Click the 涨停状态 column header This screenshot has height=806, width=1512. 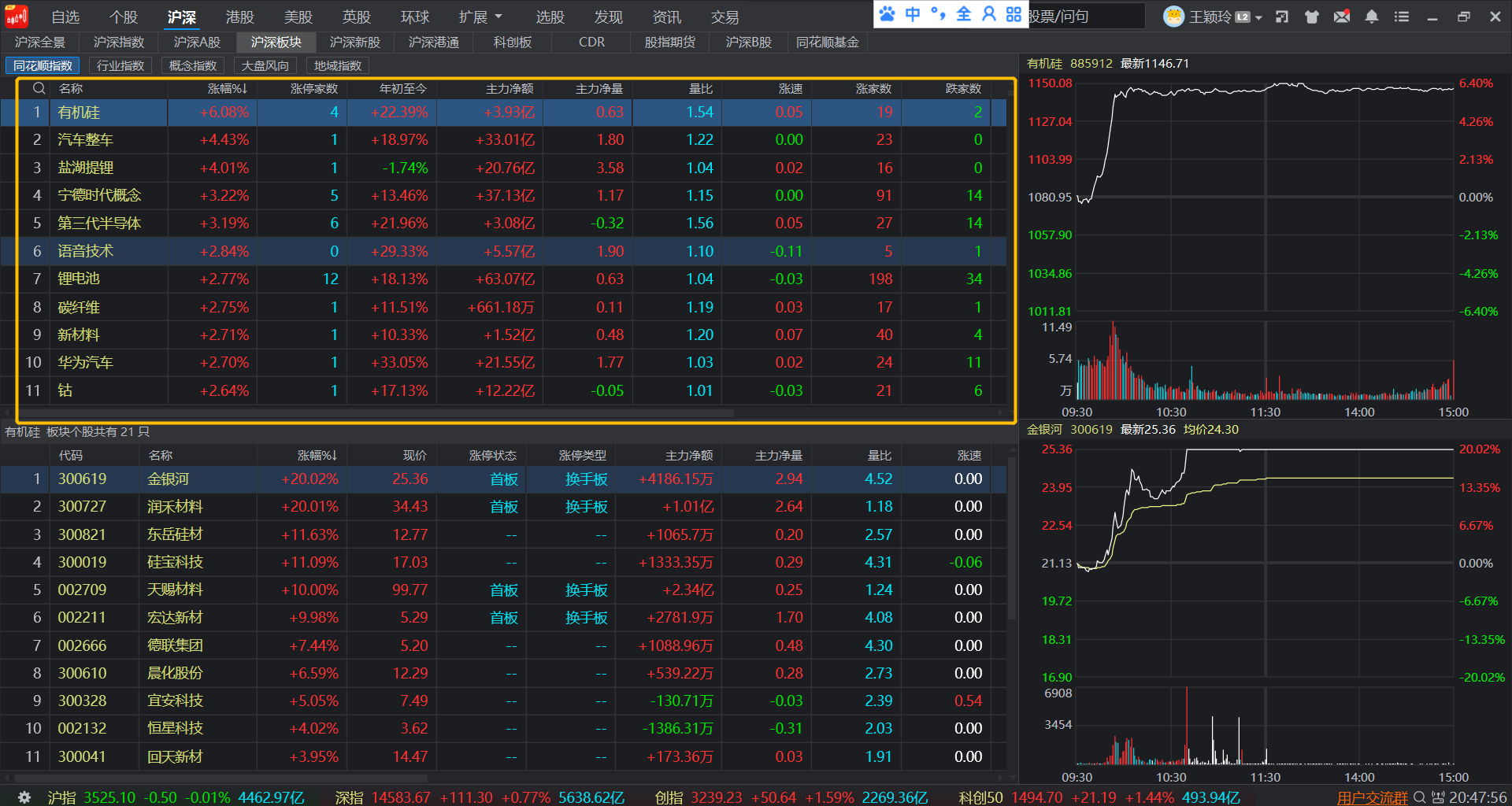point(493,455)
